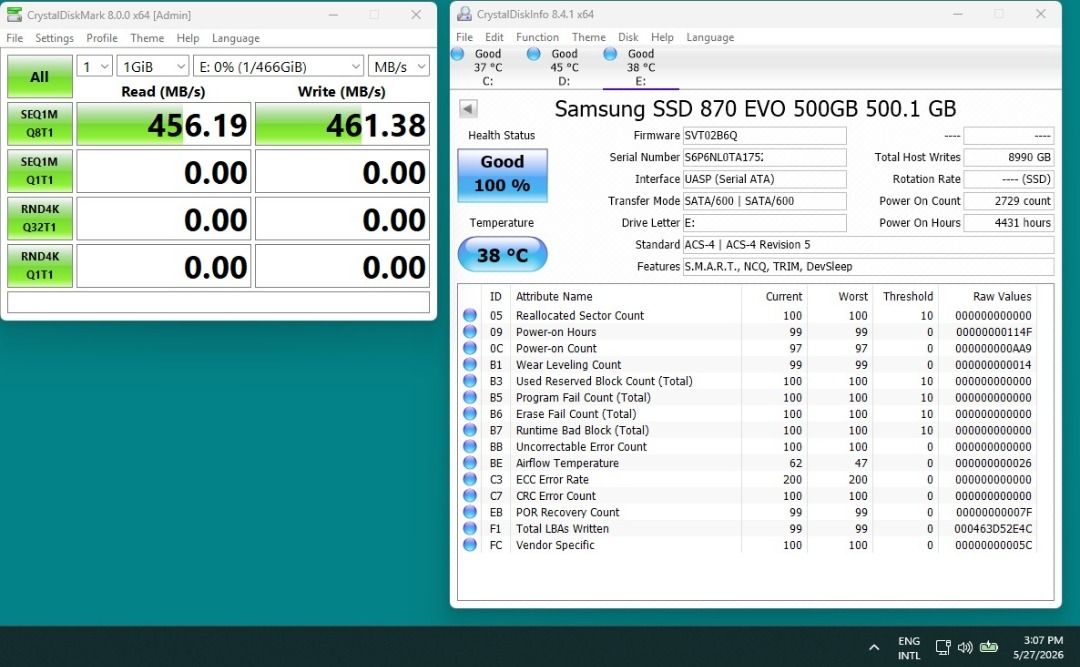Image resolution: width=1080 pixels, height=667 pixels.
Task: Open CrystalDiskInfo Edit menu
Action: pyautogui.click(x=494, y=37)
